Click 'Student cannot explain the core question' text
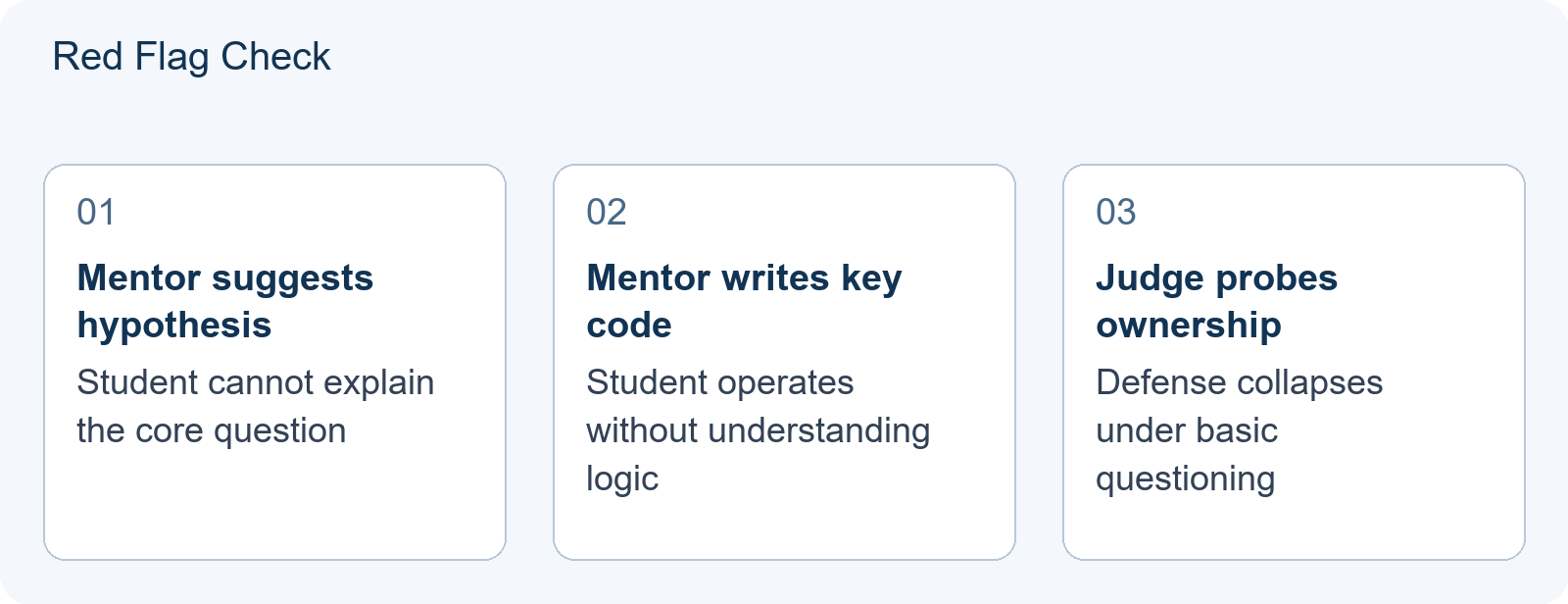 point(255,406)
